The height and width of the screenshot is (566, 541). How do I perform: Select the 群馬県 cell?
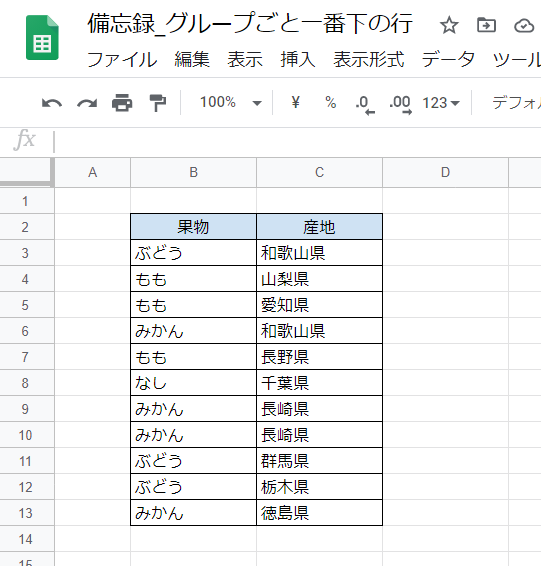click(319, 461)
